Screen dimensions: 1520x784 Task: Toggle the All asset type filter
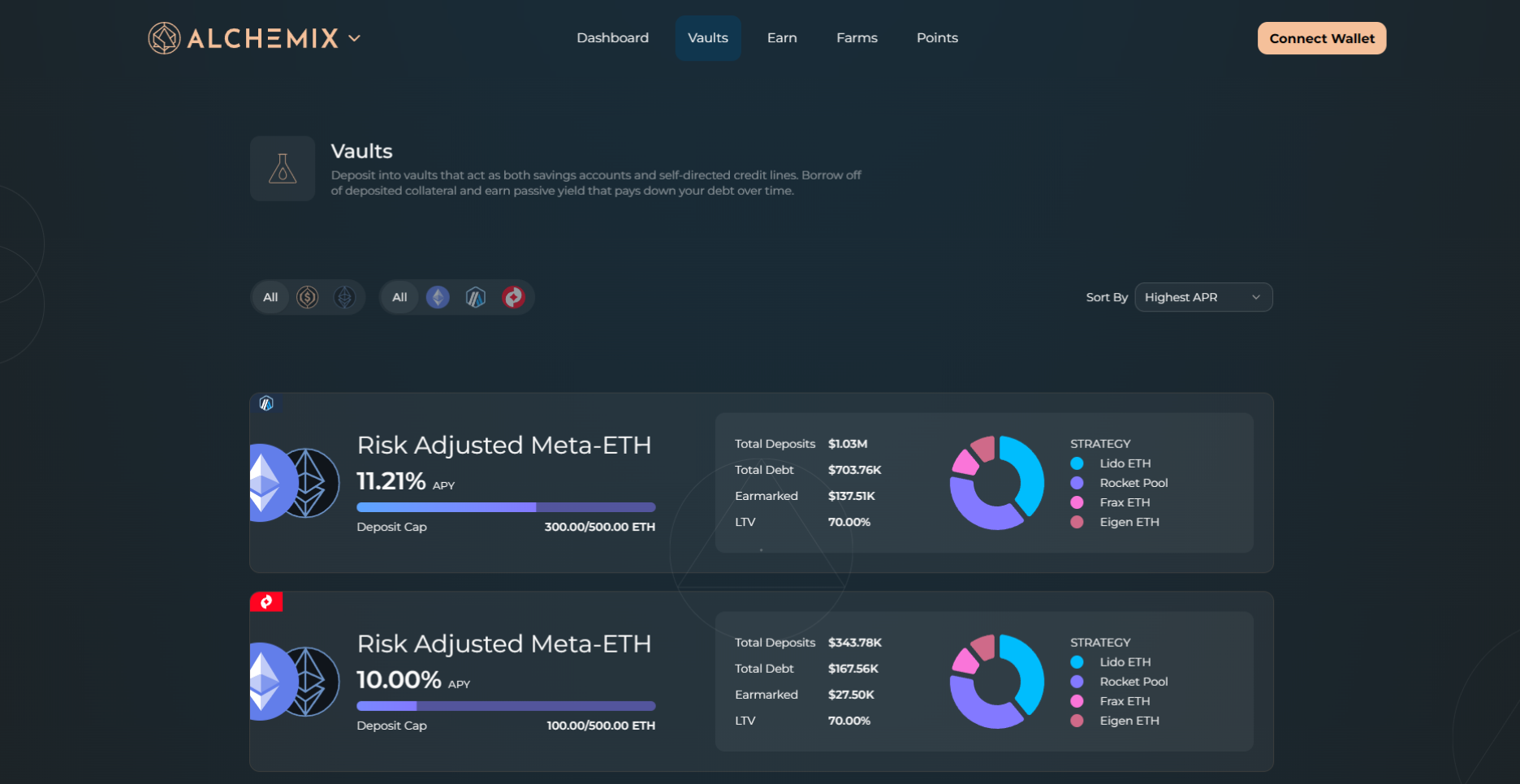[x=270, y=297]
